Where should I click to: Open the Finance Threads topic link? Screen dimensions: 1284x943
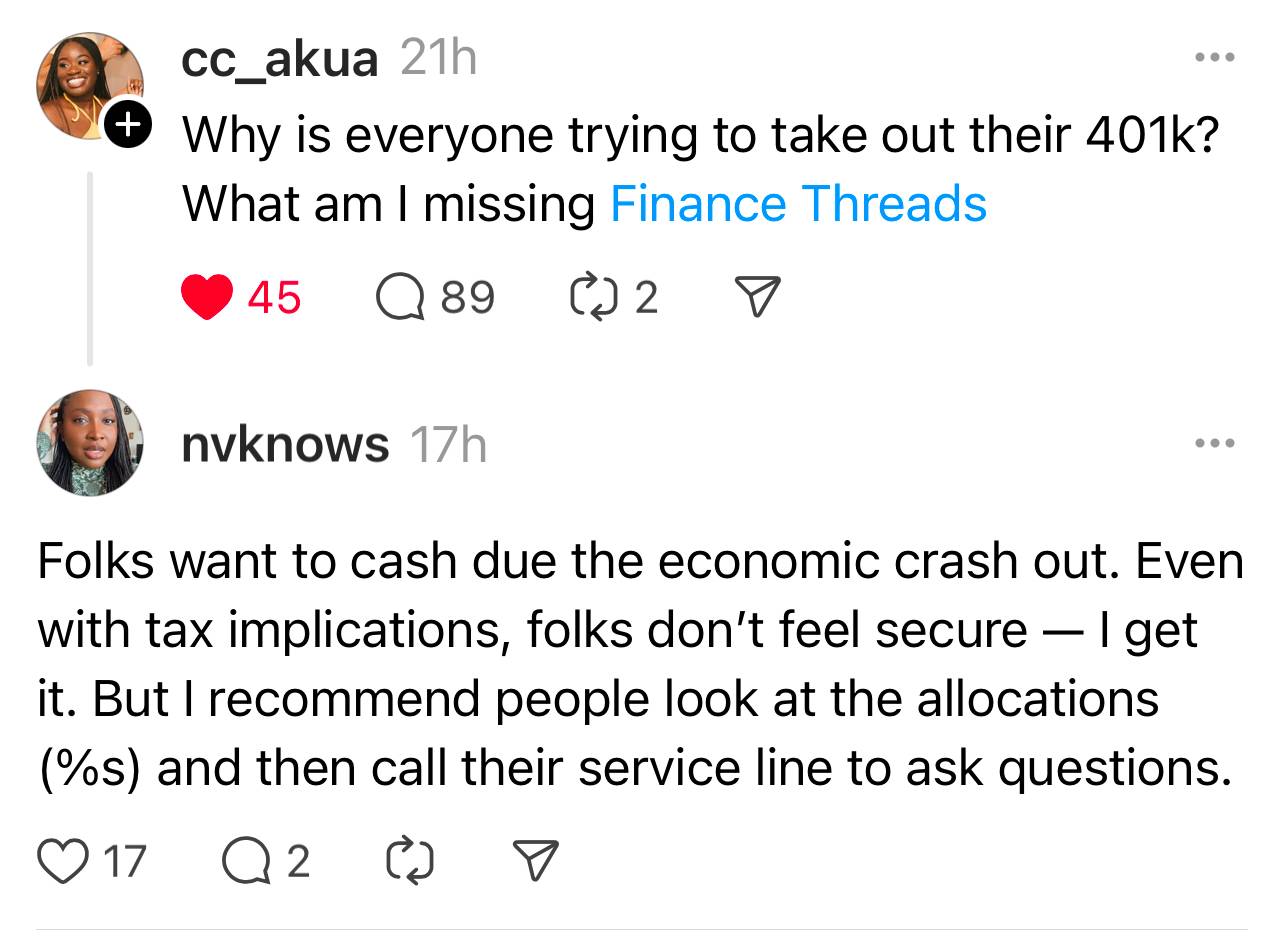coord(798,204)
